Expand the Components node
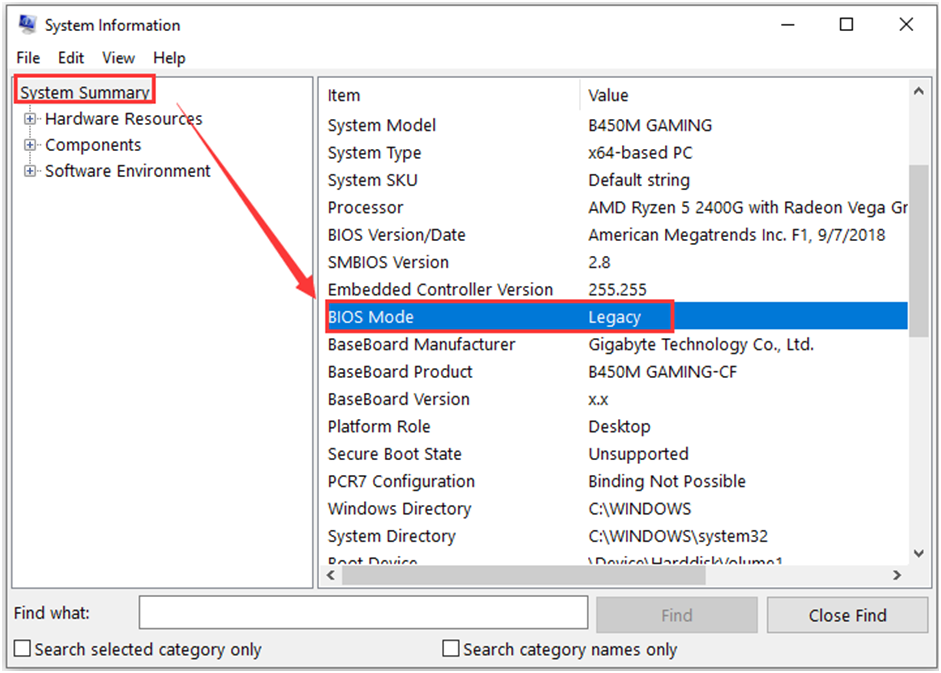This screenshot has height=673, width=941. pos(29,145)
